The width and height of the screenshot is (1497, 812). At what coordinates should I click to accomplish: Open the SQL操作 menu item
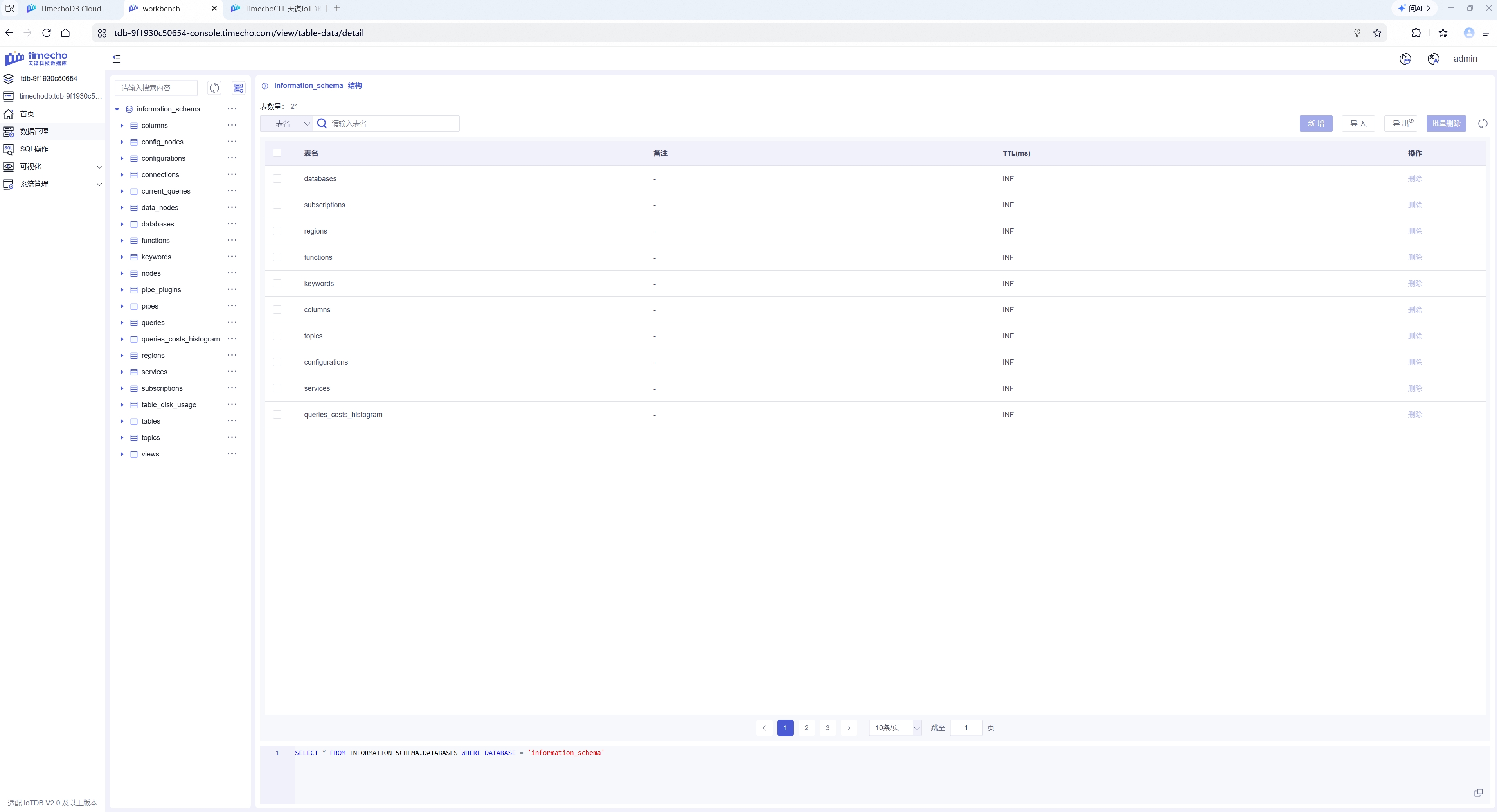coord(52,149)
